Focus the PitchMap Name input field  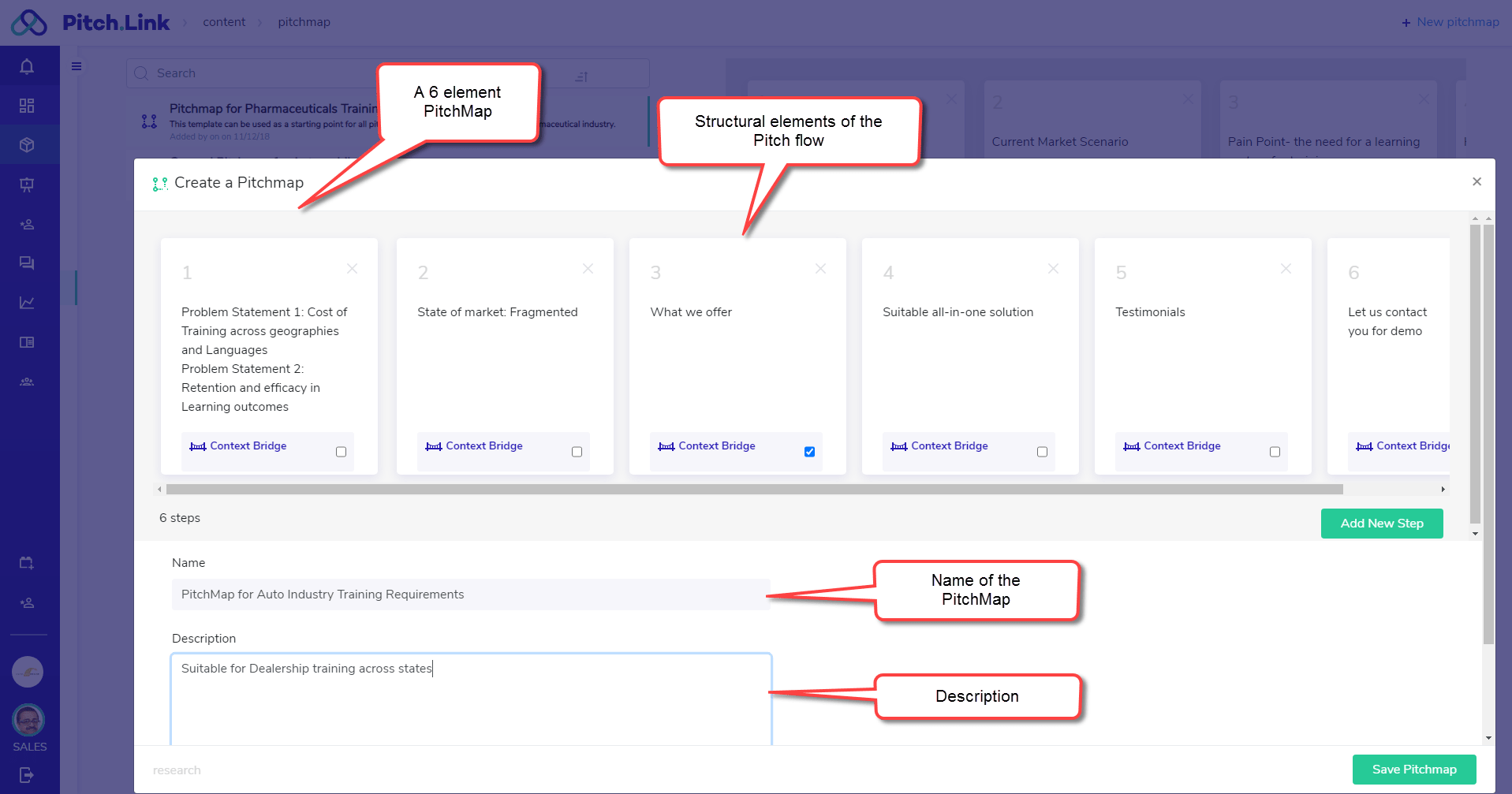[470, 595]
